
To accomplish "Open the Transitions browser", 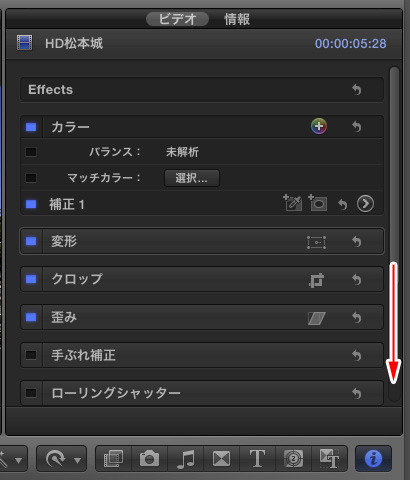I will tap(221, 459).
